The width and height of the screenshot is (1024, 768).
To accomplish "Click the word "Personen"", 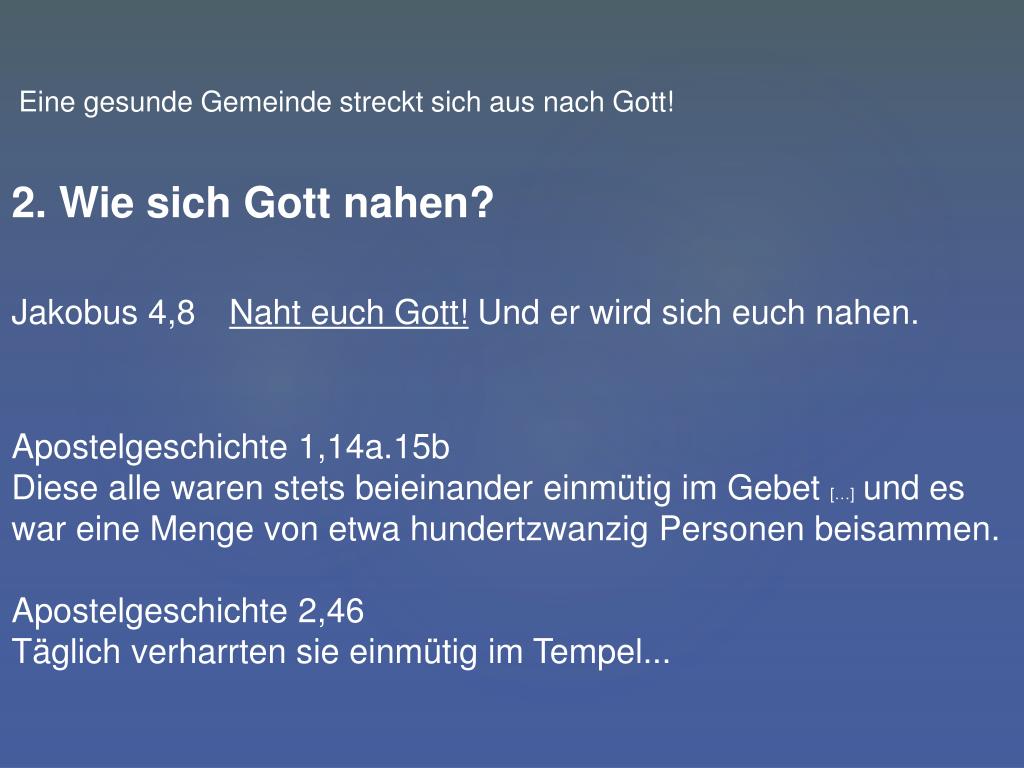I will [x=731, y=528].
